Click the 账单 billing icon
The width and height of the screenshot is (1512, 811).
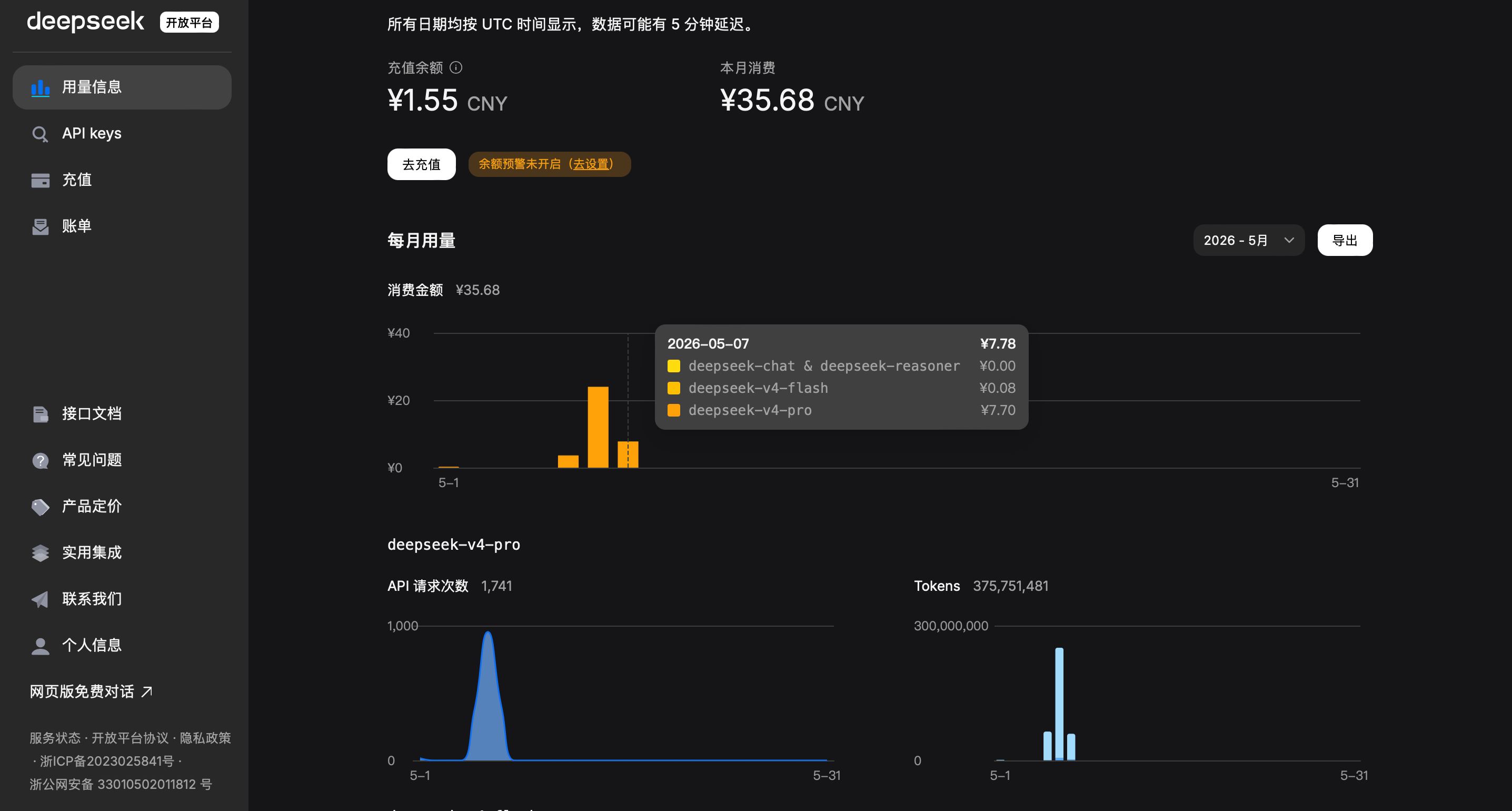tap(40, 226)
